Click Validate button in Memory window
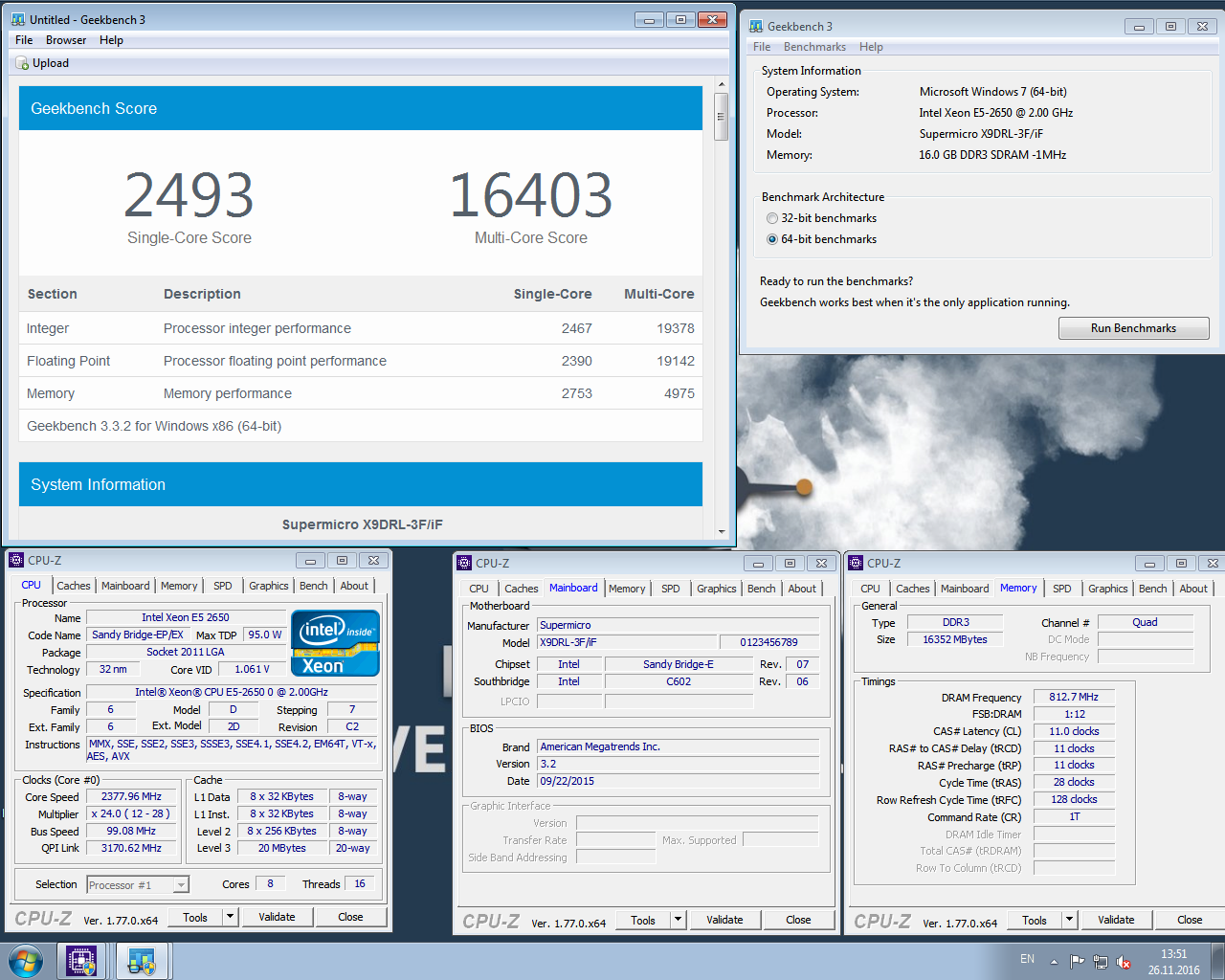 tap(1116, 920)
